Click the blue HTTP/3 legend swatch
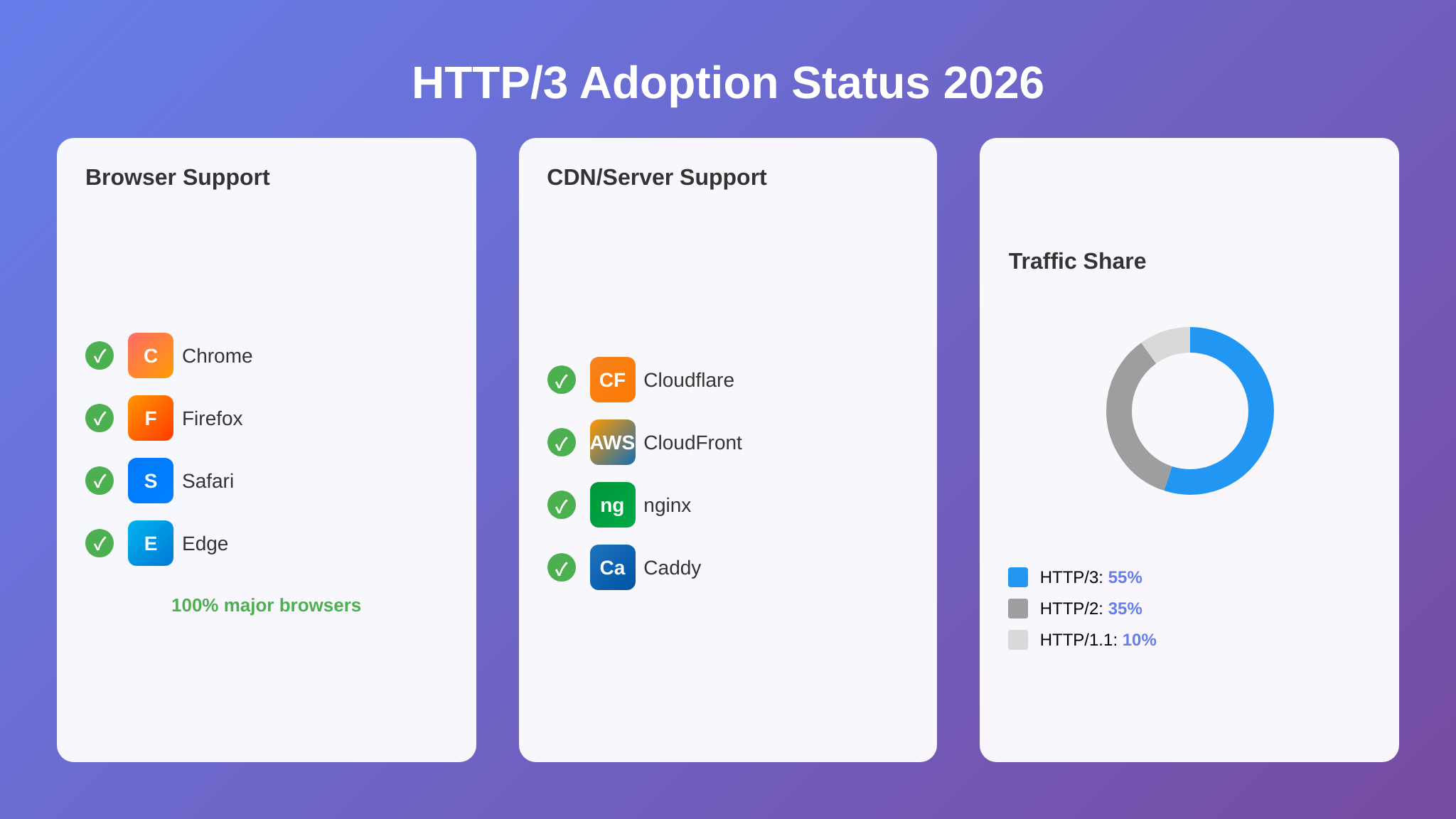1456x819 pixels. pos(1018,577)
